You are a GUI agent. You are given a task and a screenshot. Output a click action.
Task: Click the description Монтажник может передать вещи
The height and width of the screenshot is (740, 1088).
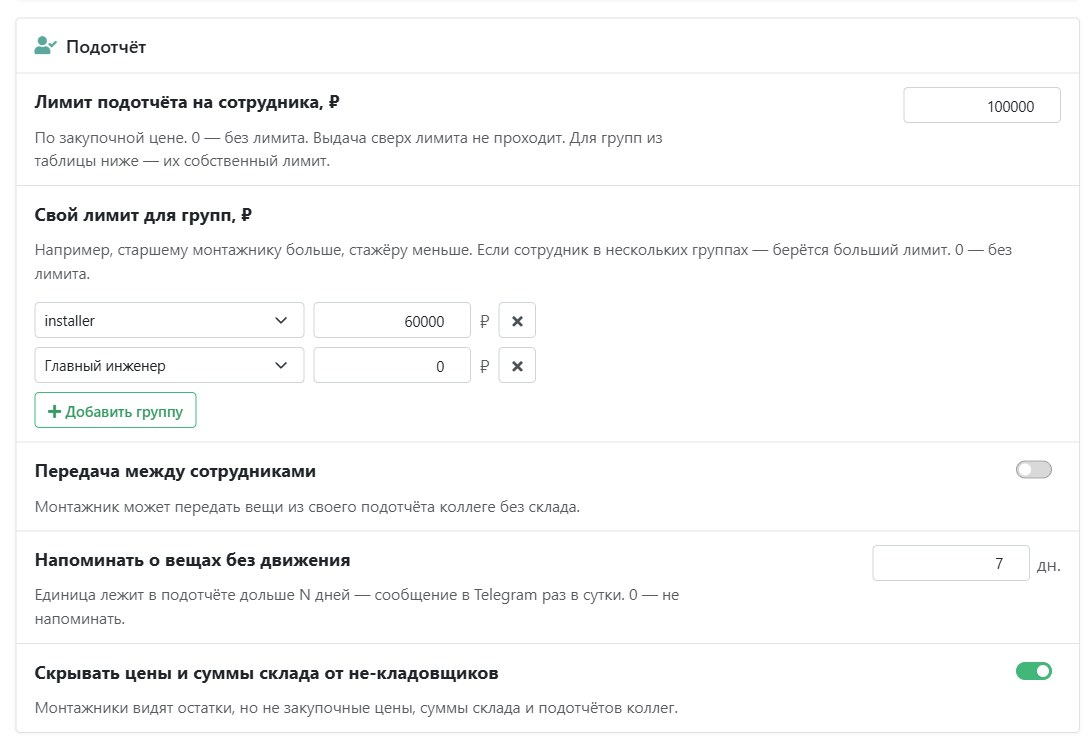pos(307,507)
